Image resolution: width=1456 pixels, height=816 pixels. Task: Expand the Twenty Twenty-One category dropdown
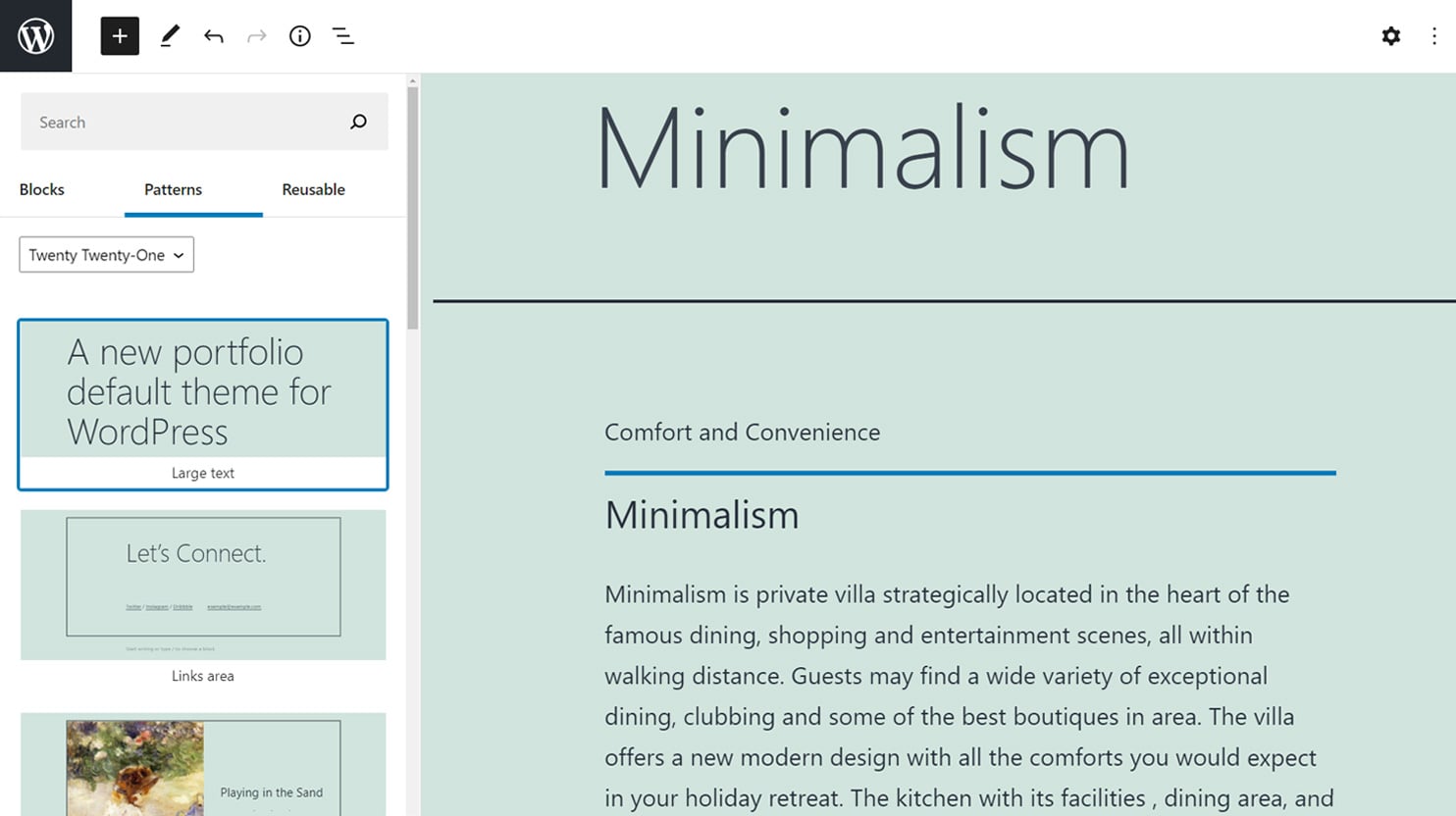(x=106, y=255)
